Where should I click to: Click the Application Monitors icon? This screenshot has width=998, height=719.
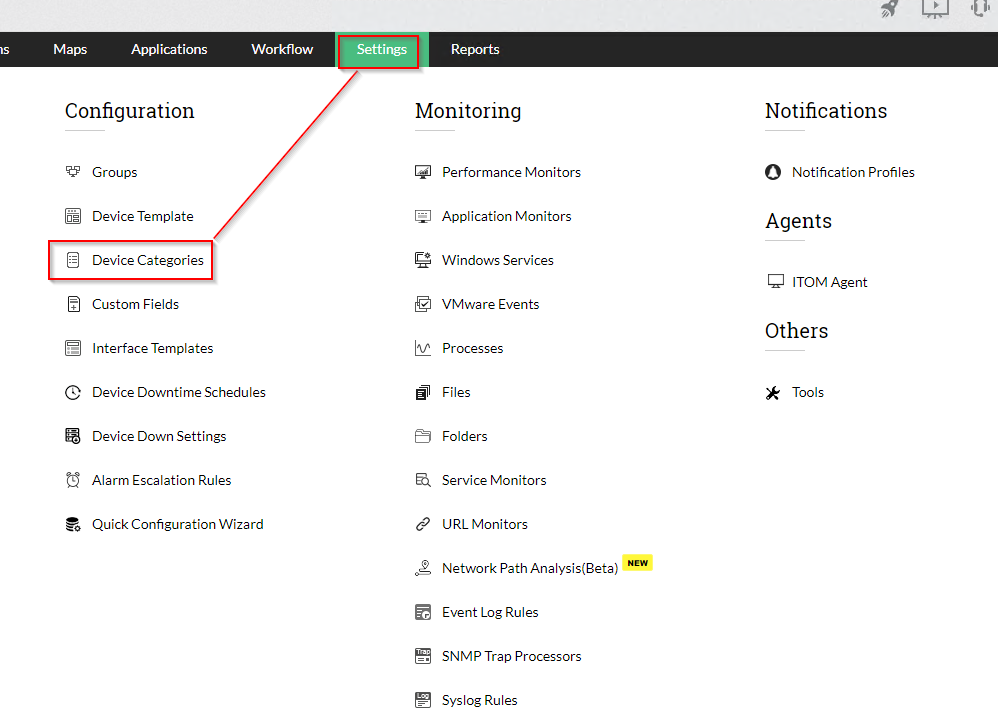[x=423, y=216]
